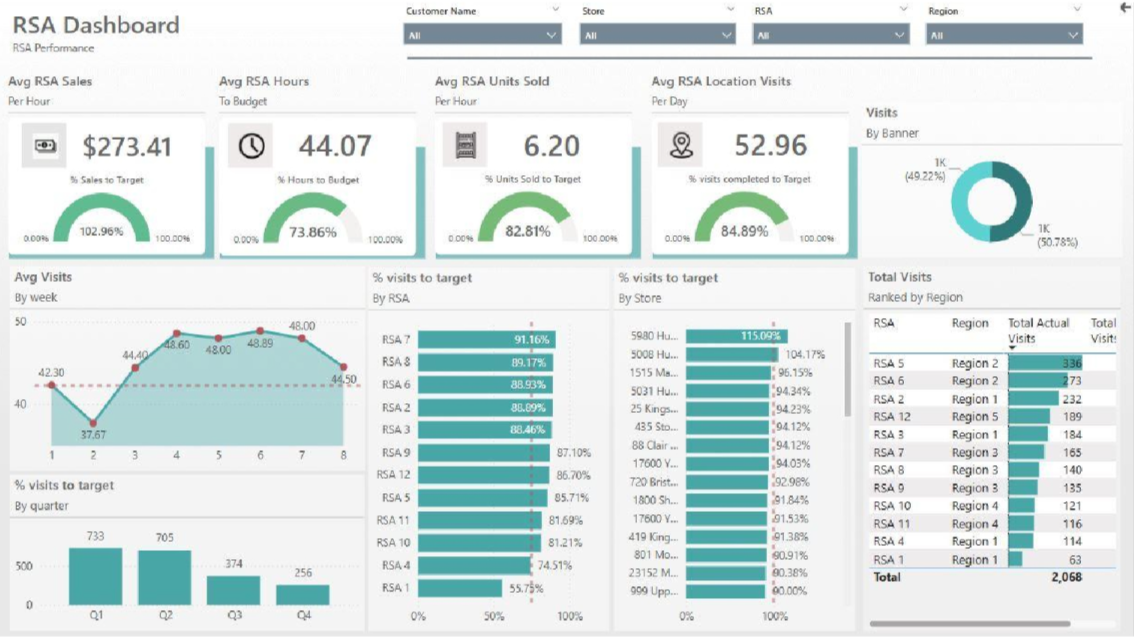Expand the Customer Name slicer header chevron
This screenshot has width=1134, height=637.
(x=555, y=9)
